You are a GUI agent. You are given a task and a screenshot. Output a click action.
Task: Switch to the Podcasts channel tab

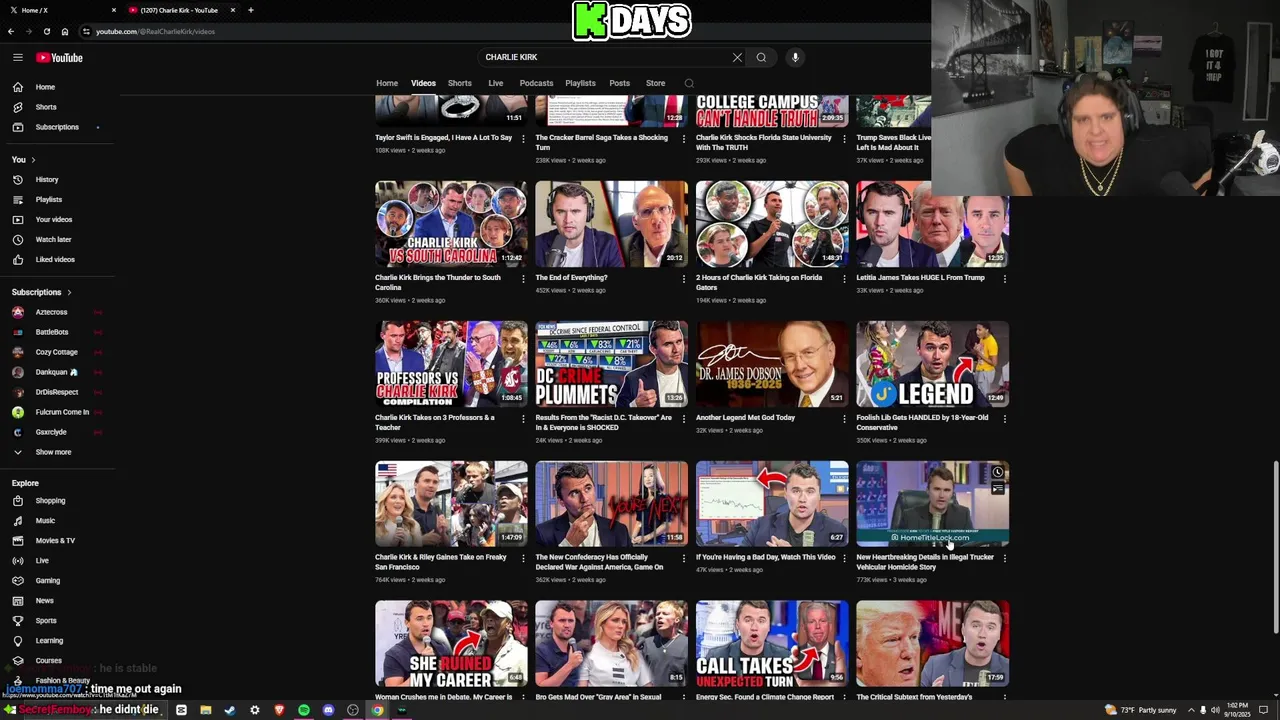pyautogui.click(x=536, y=83)
